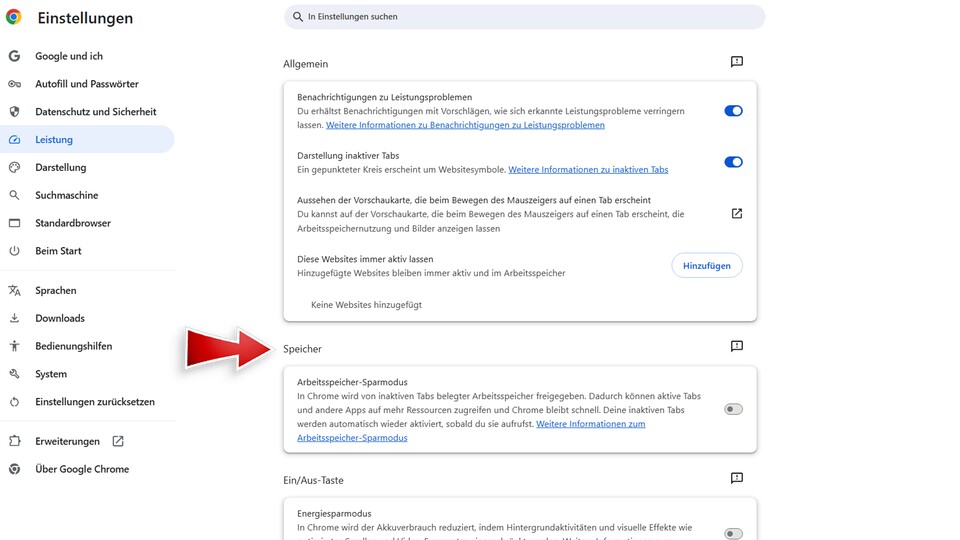Focus the In Einstellungen suchen search field
Screen dimensions: 960x540
(525, 17)
